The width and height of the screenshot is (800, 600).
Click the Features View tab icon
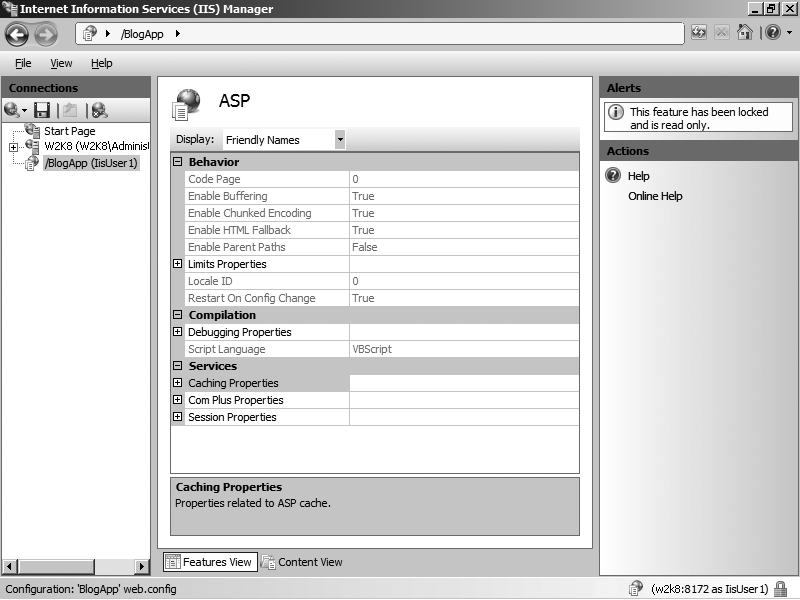pos(172,562)
